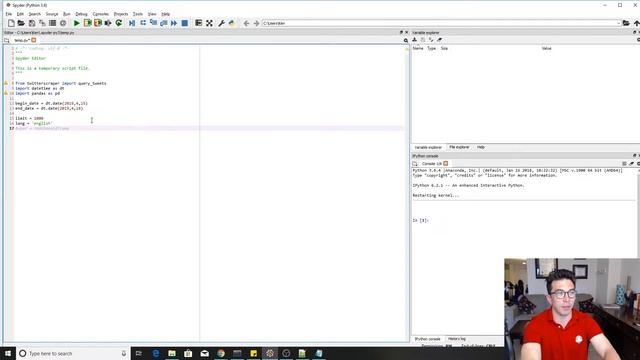This screenshot has width=640, height=360.
Task: Click Save data as icon in Variable explorer
Action: tap(431, 40)
